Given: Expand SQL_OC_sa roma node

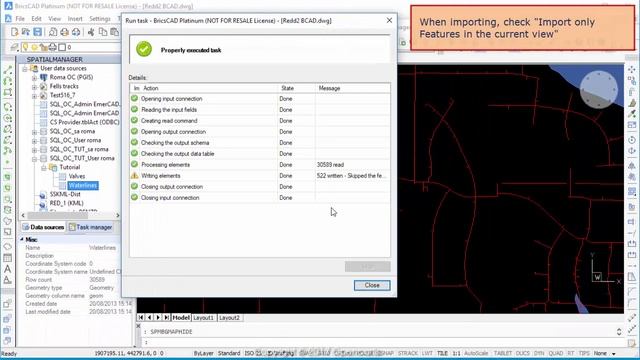Looking at the screenshot, I should (x=34, y=131).
